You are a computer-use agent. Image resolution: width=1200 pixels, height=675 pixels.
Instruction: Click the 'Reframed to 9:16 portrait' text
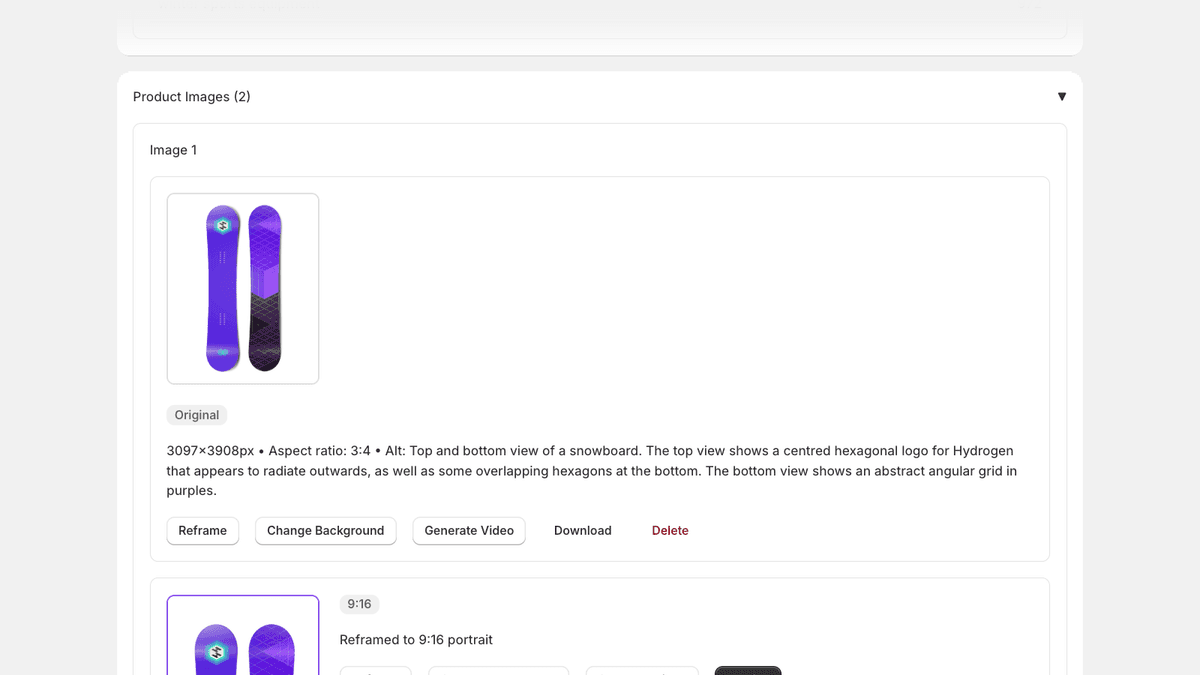point(416,640)
